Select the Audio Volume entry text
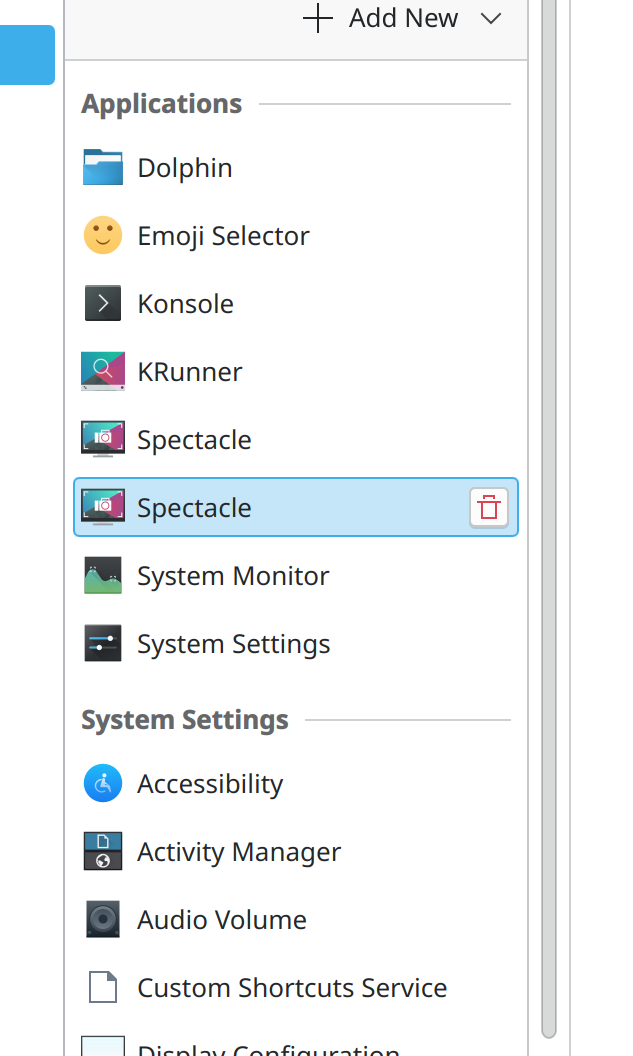The image size is (633, 1056). [222, 920]
